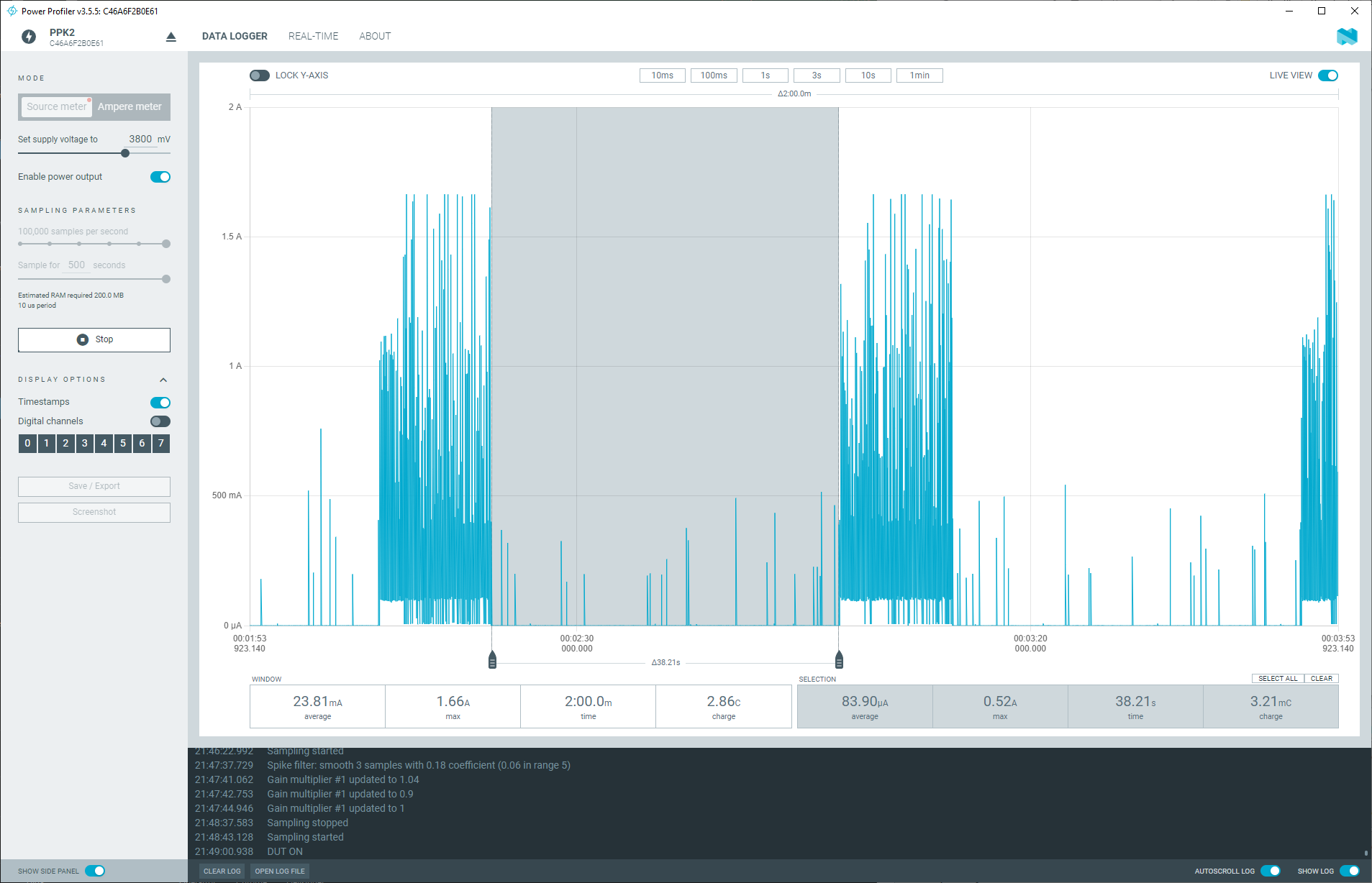Click the left selection handle marker

pos(492,659)
